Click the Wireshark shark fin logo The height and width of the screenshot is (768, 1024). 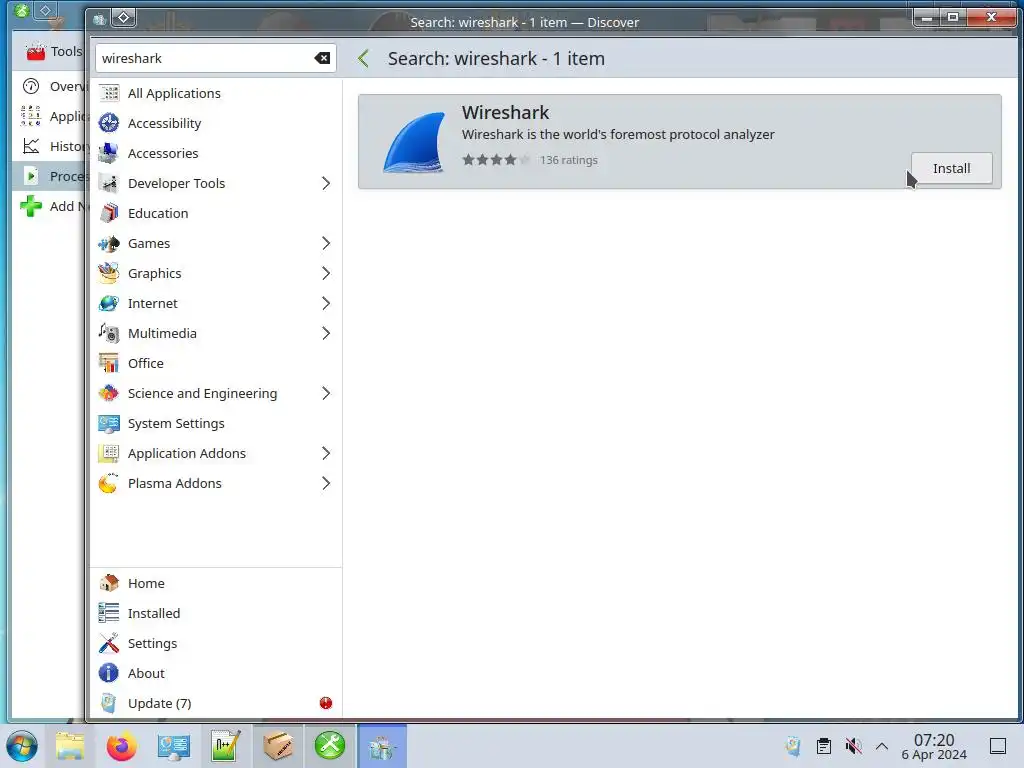click(414, 142)
